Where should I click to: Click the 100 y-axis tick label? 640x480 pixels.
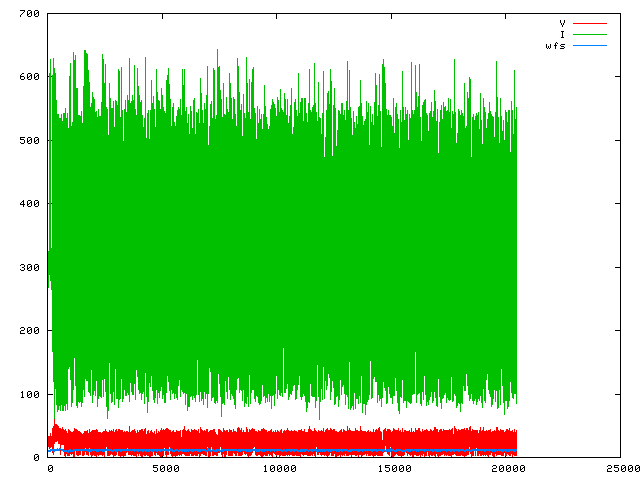[x=28, y=394]
